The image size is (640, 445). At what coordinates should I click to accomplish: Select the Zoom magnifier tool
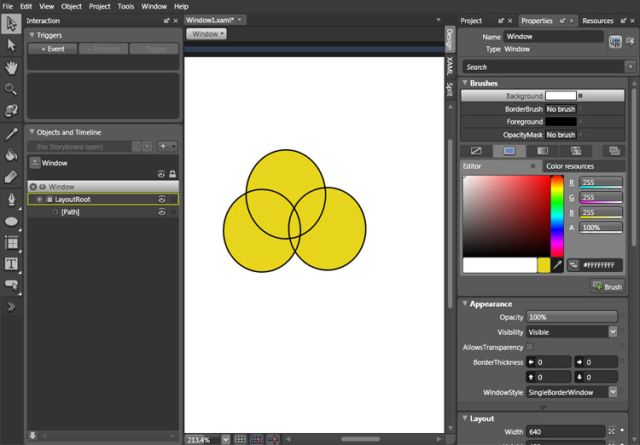[x=11, y=89]
